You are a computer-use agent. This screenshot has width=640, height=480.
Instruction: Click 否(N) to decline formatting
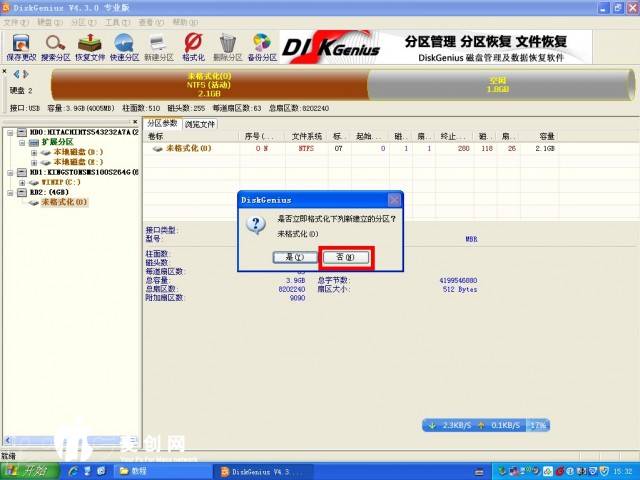[346, 257]
